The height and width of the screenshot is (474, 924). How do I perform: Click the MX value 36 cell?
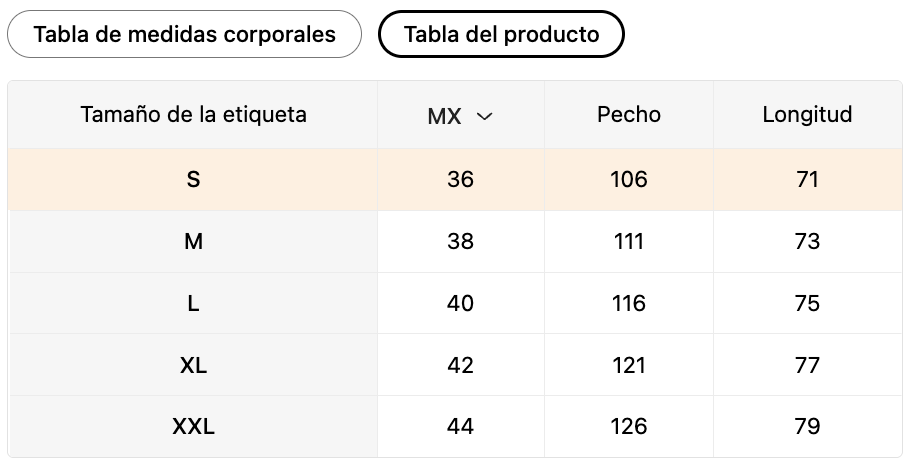pyautogui.click(x=460, y=179)
